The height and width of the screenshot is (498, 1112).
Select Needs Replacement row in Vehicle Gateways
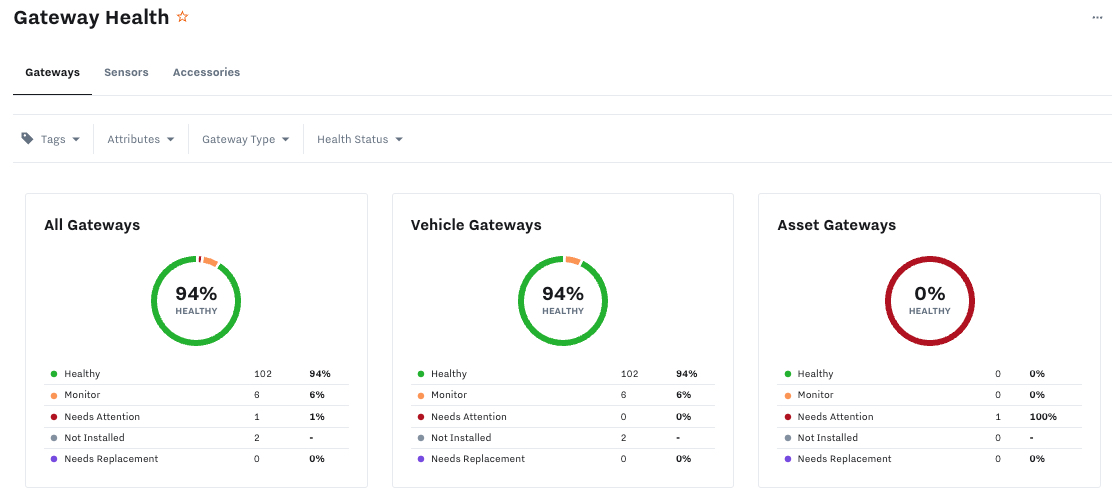point(563,459)
